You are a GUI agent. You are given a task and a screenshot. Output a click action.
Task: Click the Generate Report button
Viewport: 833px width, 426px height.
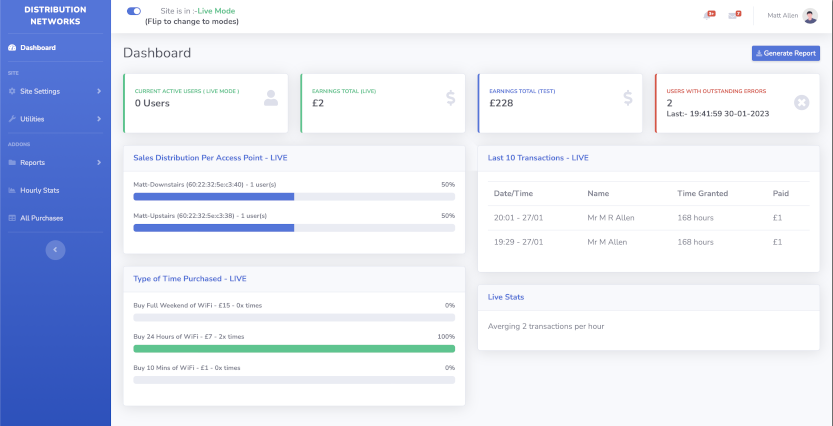click(785, 53)
